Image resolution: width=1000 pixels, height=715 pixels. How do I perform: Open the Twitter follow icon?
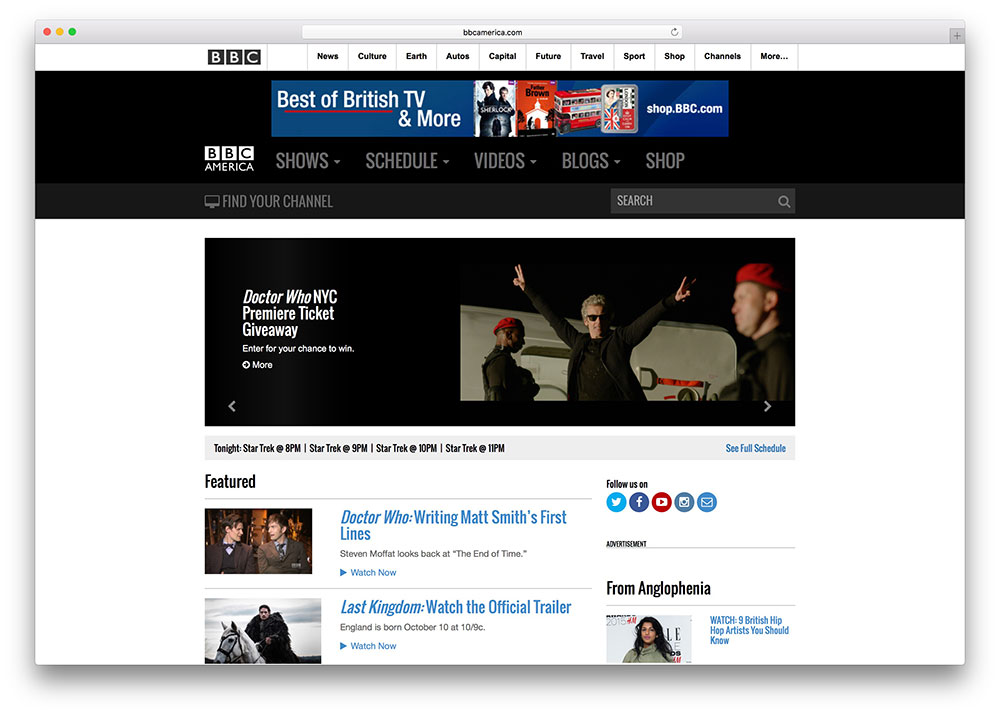[616, 502]
